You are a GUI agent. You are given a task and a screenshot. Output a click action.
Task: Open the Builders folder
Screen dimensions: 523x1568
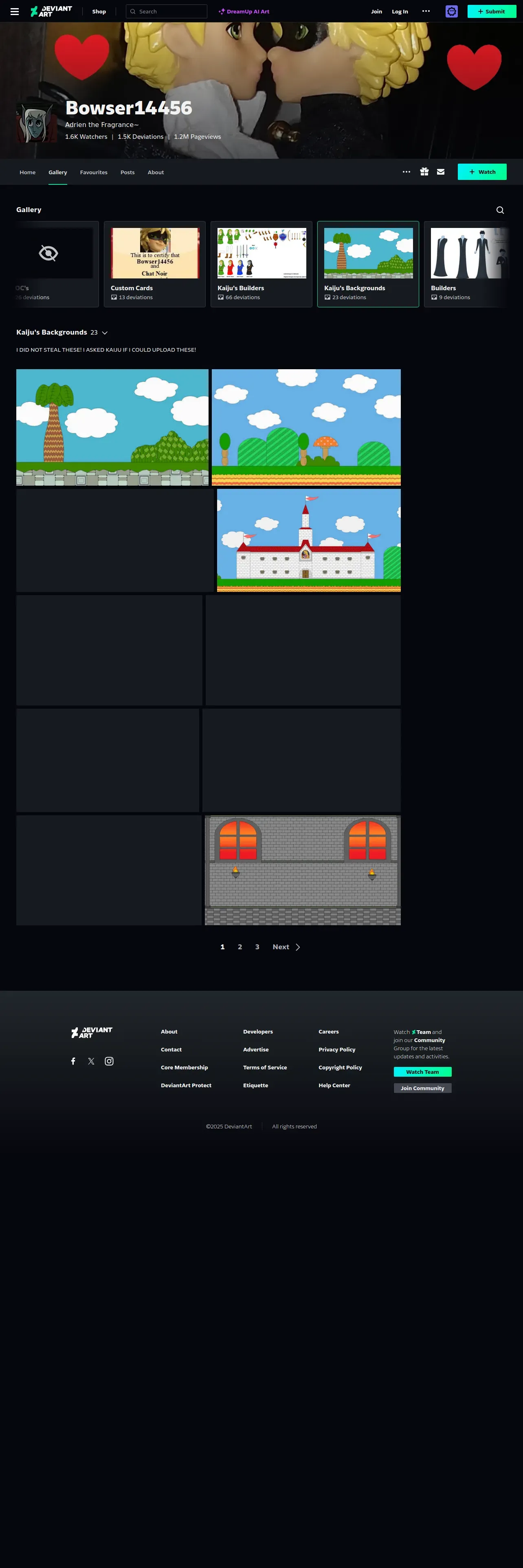click(x=466, y=264)
